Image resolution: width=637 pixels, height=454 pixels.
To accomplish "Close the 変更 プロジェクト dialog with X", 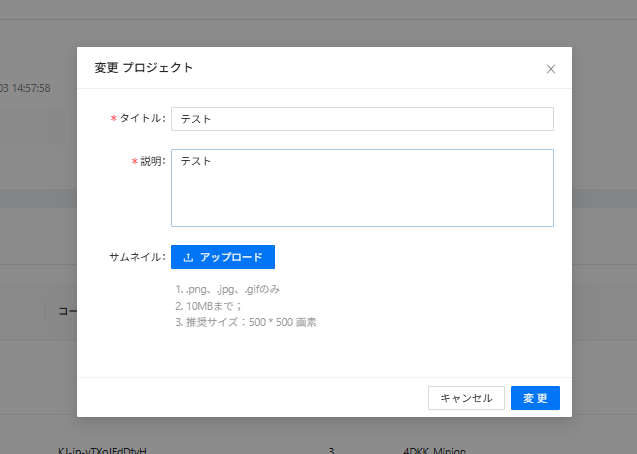I will [x=550, y=69].
